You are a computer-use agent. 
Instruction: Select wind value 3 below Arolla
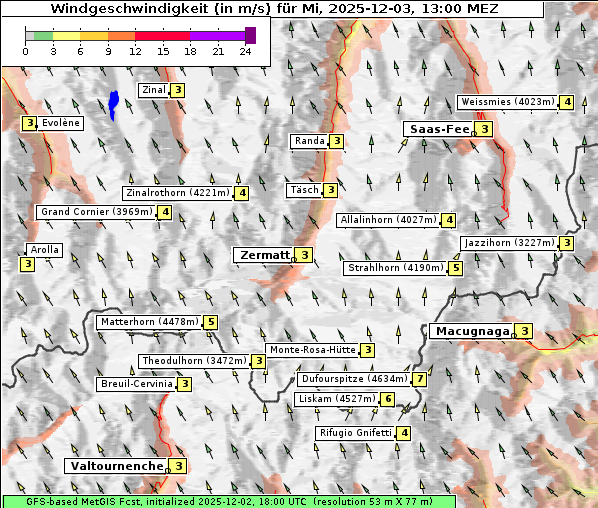(27, 264)
